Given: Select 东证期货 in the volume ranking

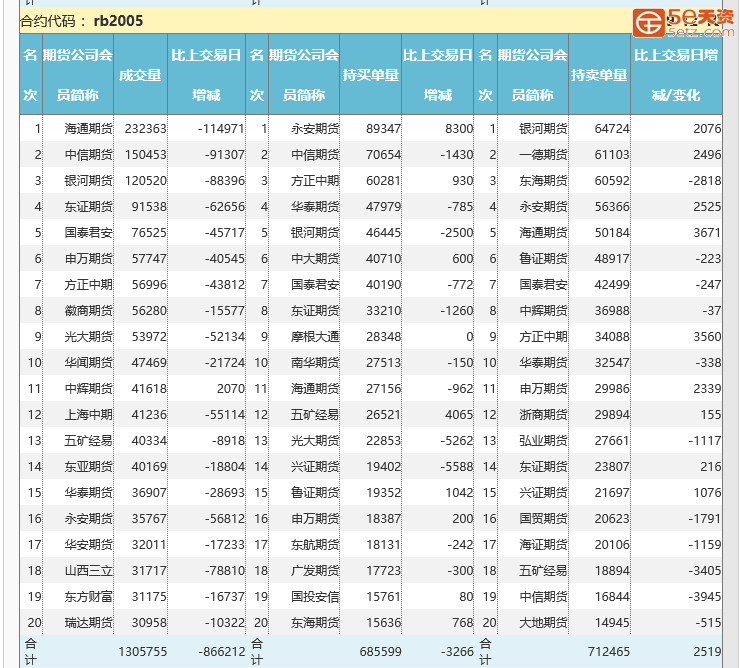Looking at the screenshot, I should [x=88, y=206].
